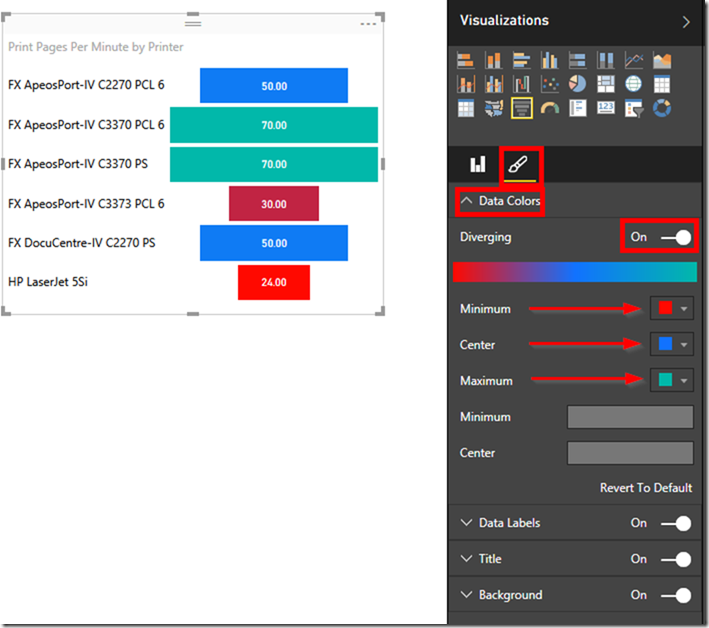Open the chart's more options ellipsis
The image size is (709, 628).
368,24
